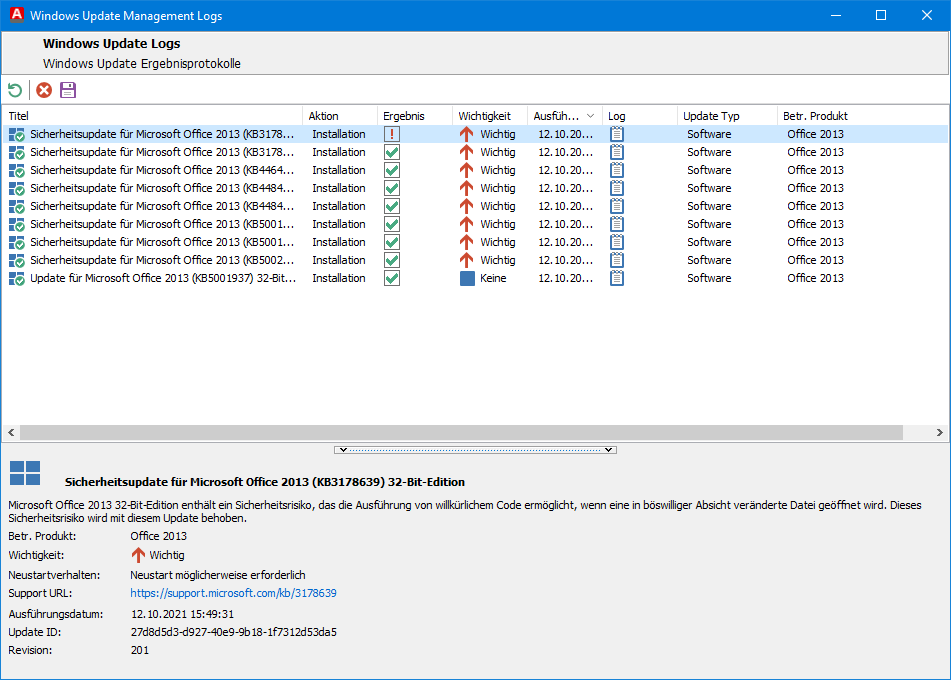Sort by the Titel column header
Screen dimensions: 951x680
pos(152,116)
